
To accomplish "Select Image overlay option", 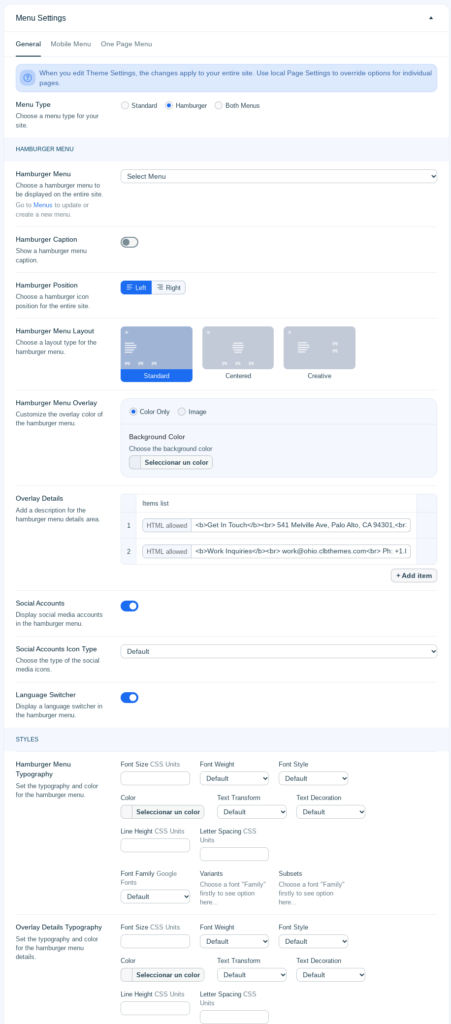I will [182, 411].
